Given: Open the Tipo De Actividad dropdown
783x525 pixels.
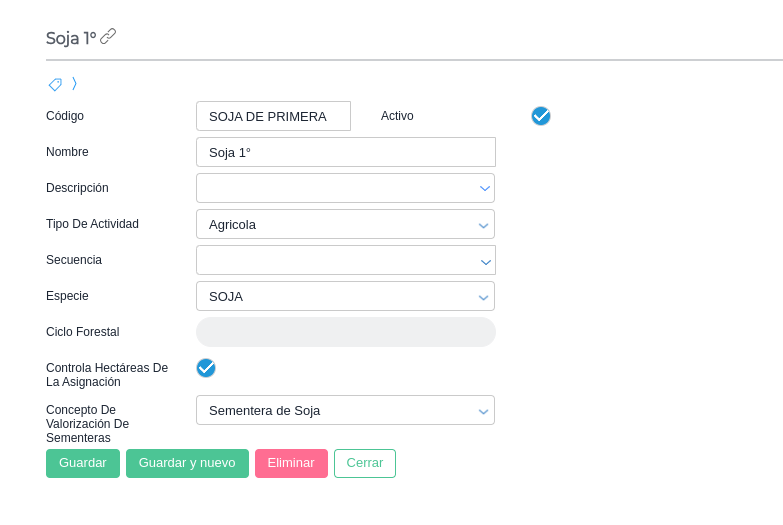Looking at the screenshot, I should (x=484, y=224).
